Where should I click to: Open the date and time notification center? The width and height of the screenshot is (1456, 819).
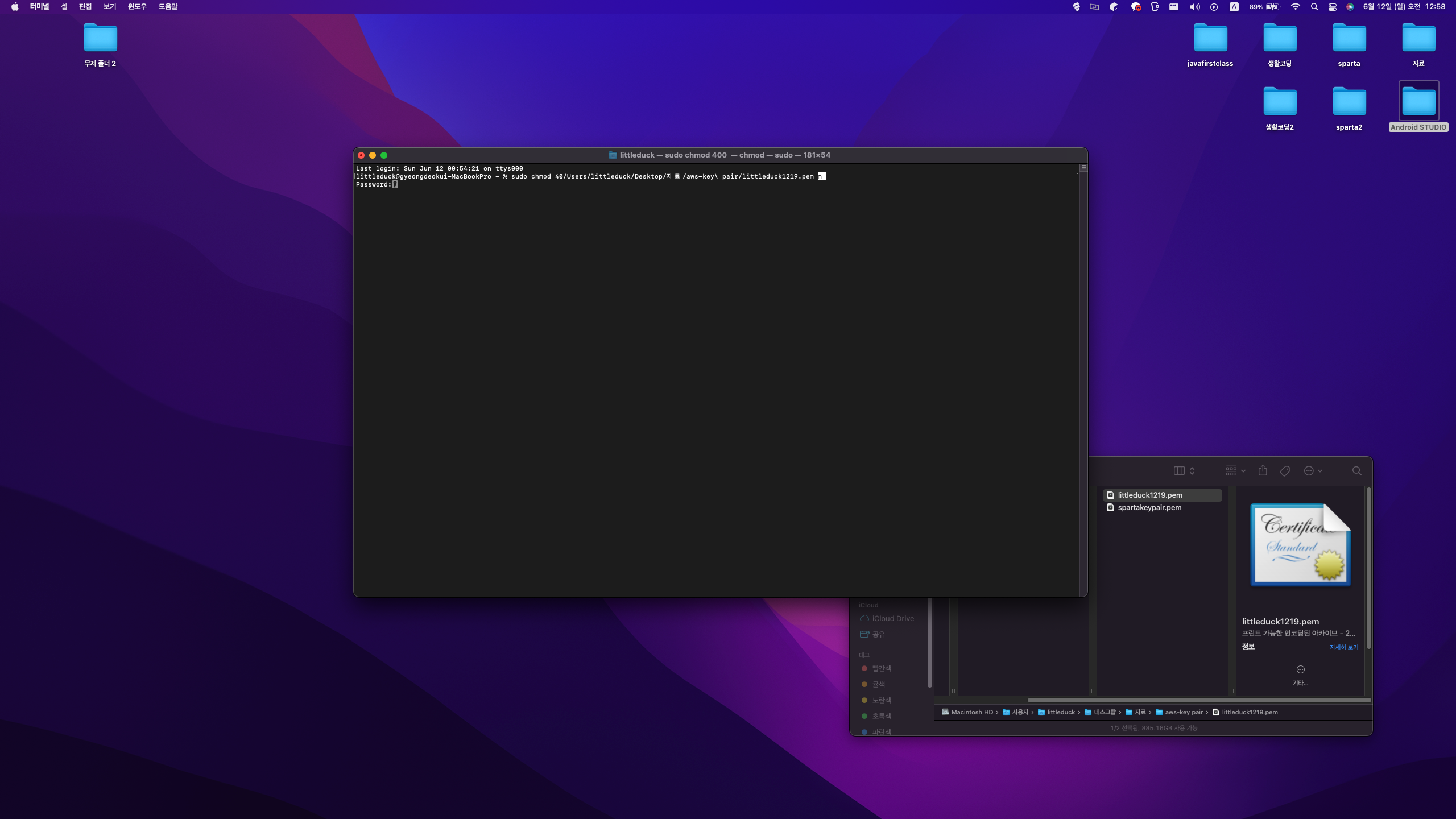pos(1404,7)
